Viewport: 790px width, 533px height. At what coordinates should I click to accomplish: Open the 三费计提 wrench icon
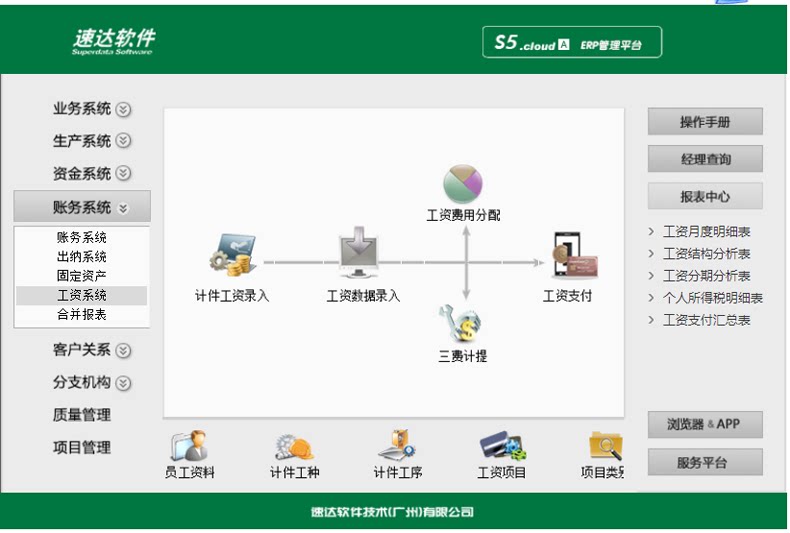point(460,323)
